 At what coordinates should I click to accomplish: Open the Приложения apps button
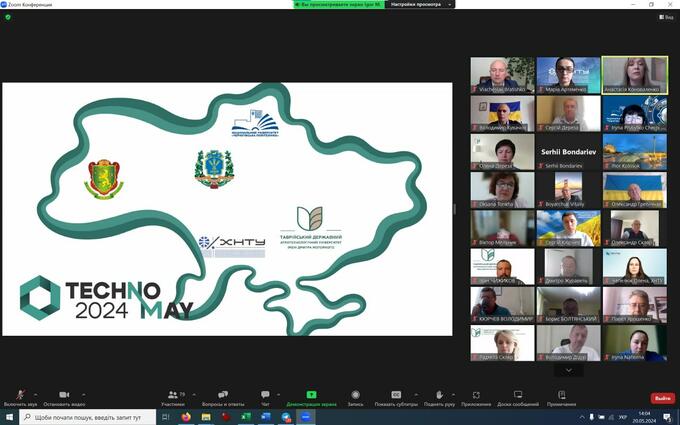click(x=476, y=397)
